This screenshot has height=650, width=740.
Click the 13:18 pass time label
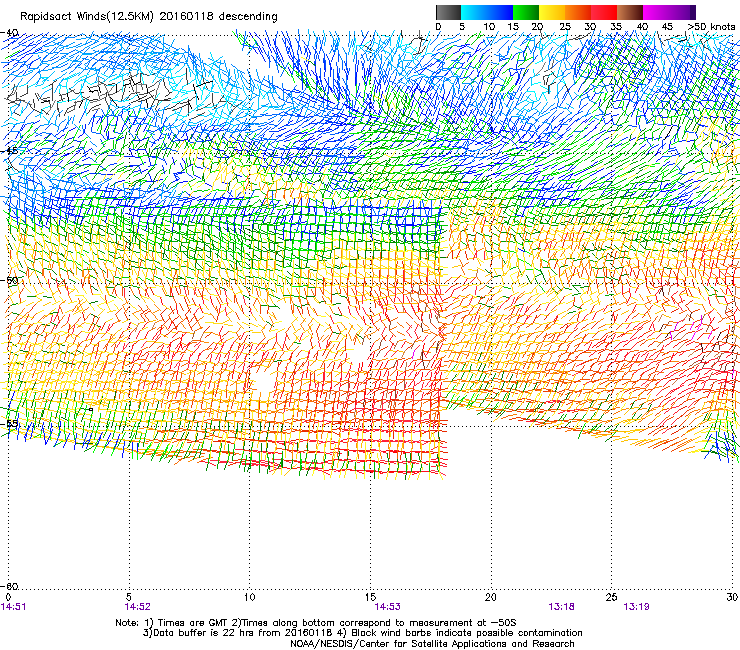coord(561,607)
